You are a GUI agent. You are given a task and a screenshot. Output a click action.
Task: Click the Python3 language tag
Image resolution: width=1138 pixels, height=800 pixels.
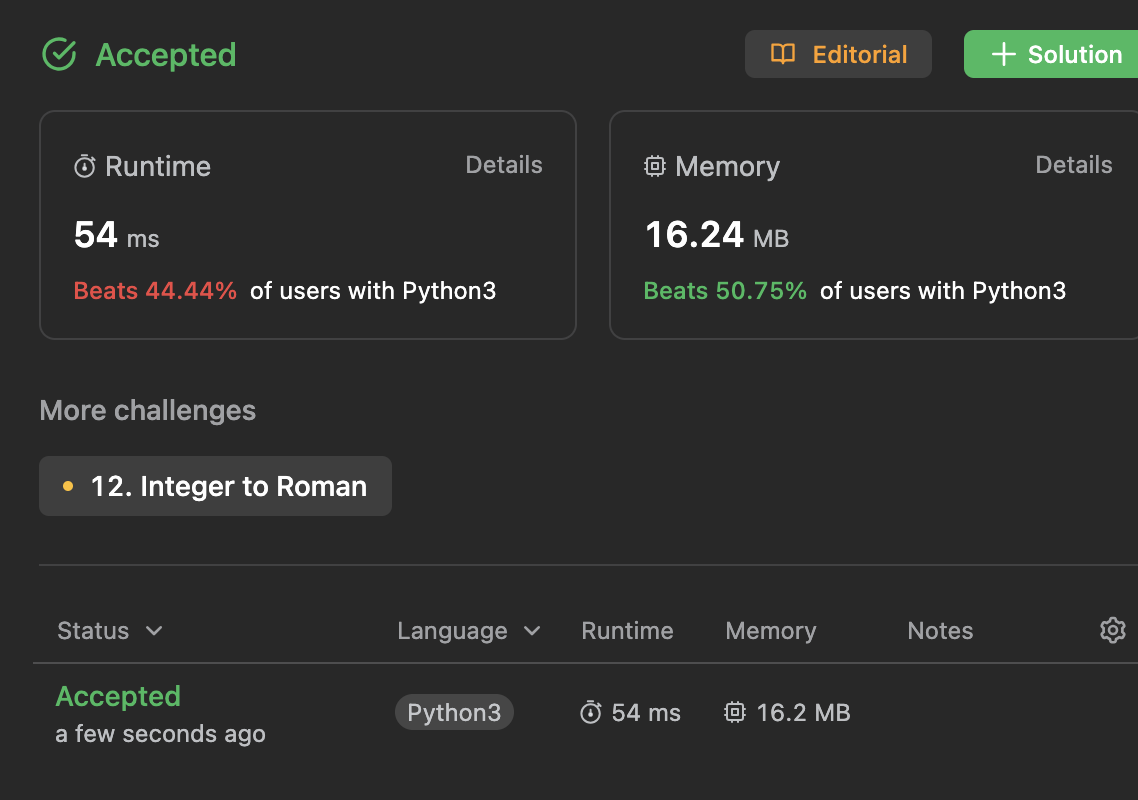pyautogui.click(x=454, y=712)
